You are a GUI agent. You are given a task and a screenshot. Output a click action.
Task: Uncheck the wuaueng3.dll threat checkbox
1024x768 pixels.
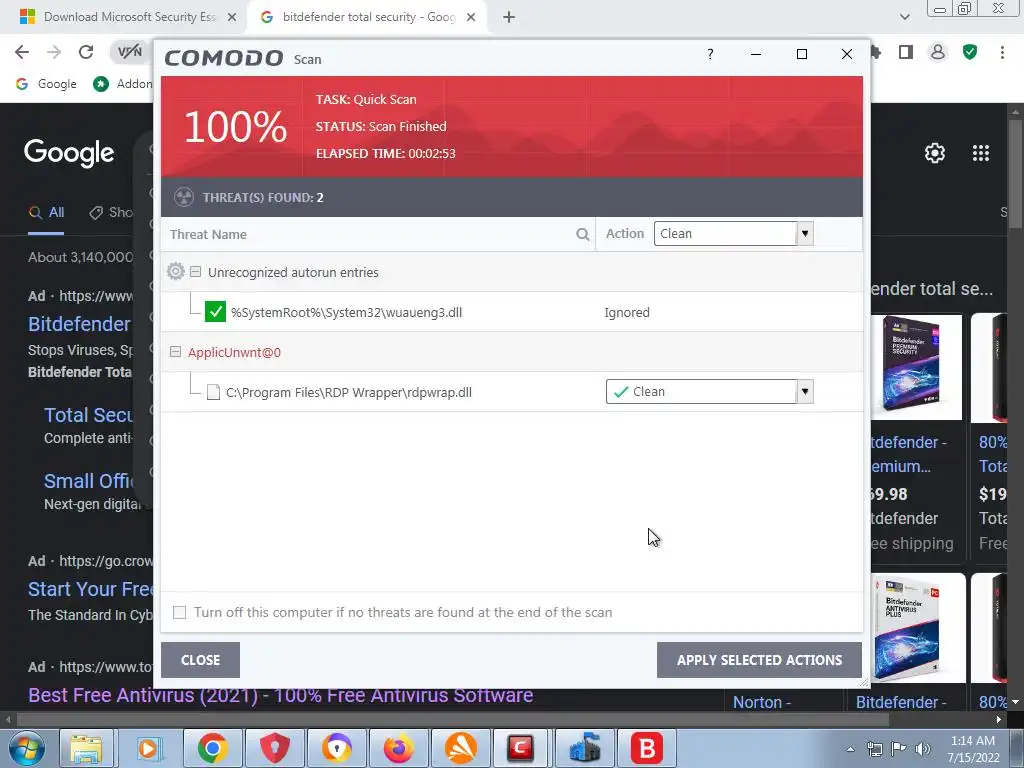[215, 312]
